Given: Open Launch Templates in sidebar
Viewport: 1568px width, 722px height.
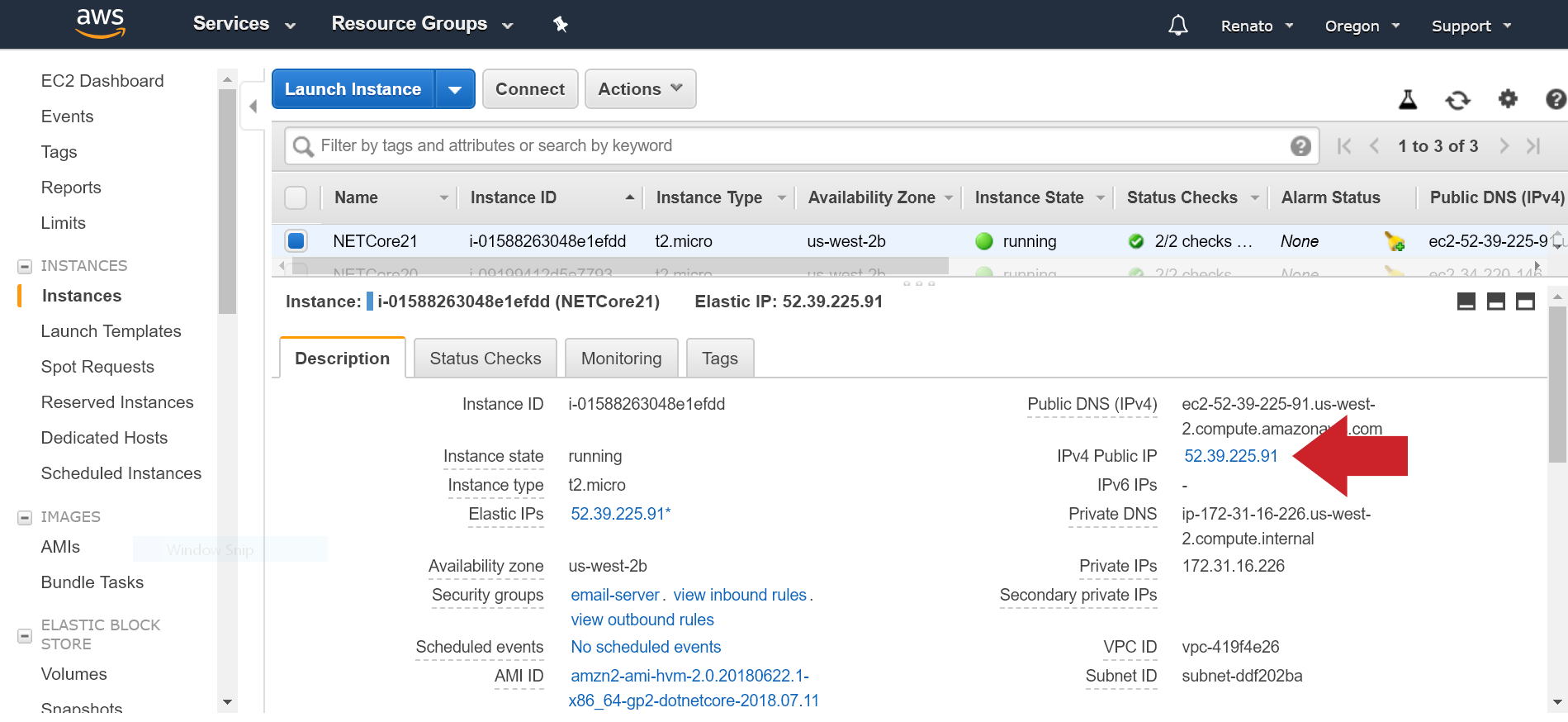Looking at the screenshot, I should tap(111, 331).
